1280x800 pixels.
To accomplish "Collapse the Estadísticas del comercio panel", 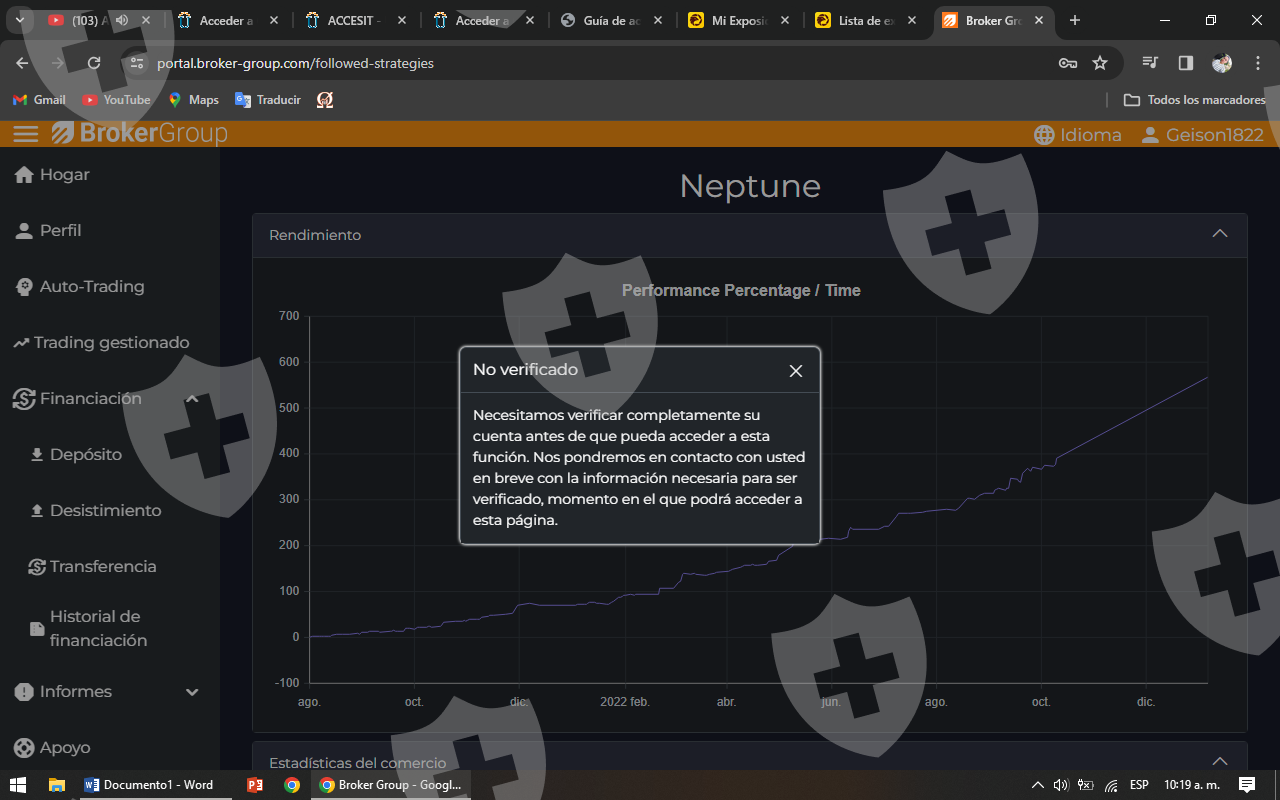I will click(x=1219, y=762).
